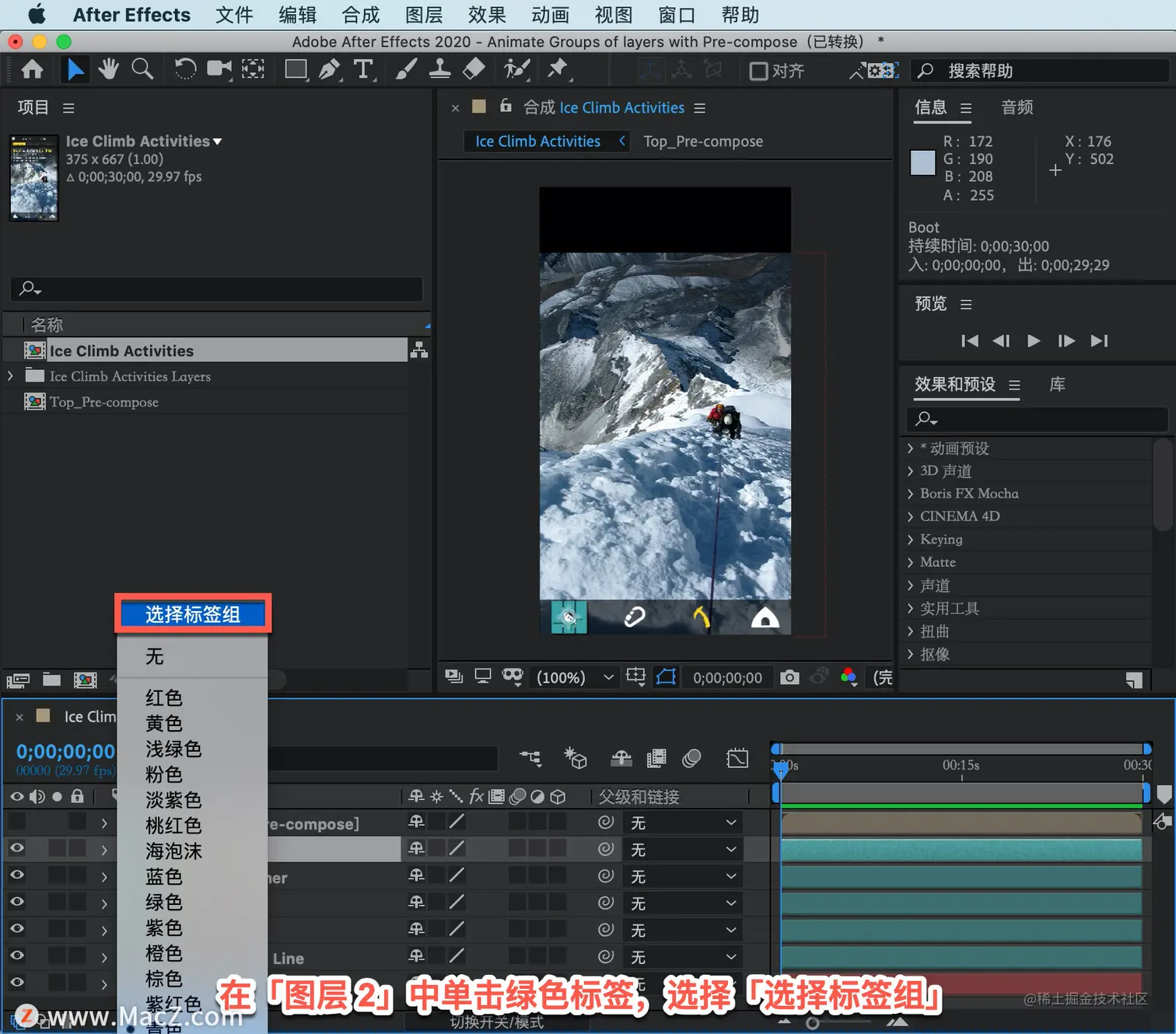Choose 选择标签组 from the label menu

(x=193, y=614)
